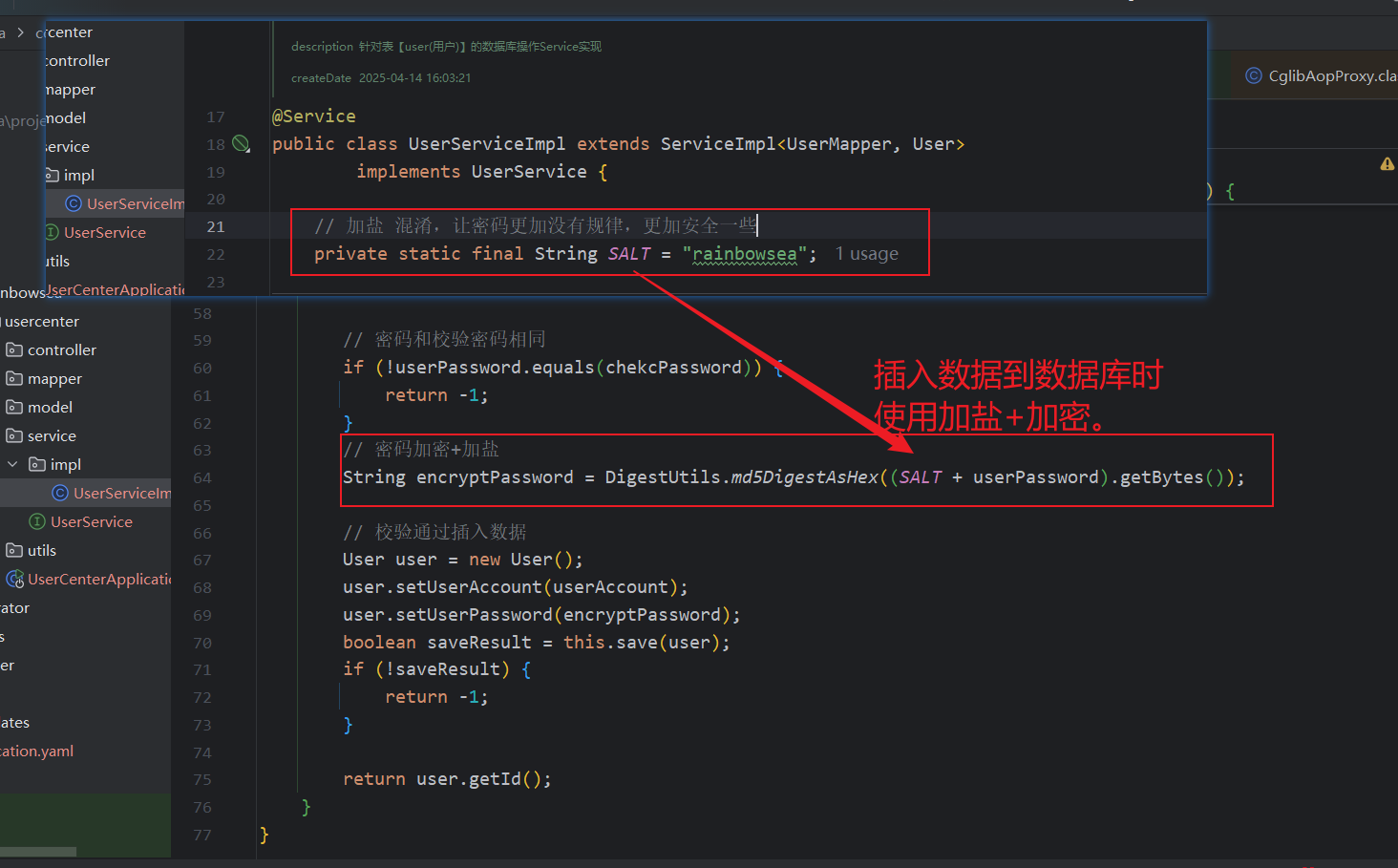Click the folder icon beside model

click(14, 408)
